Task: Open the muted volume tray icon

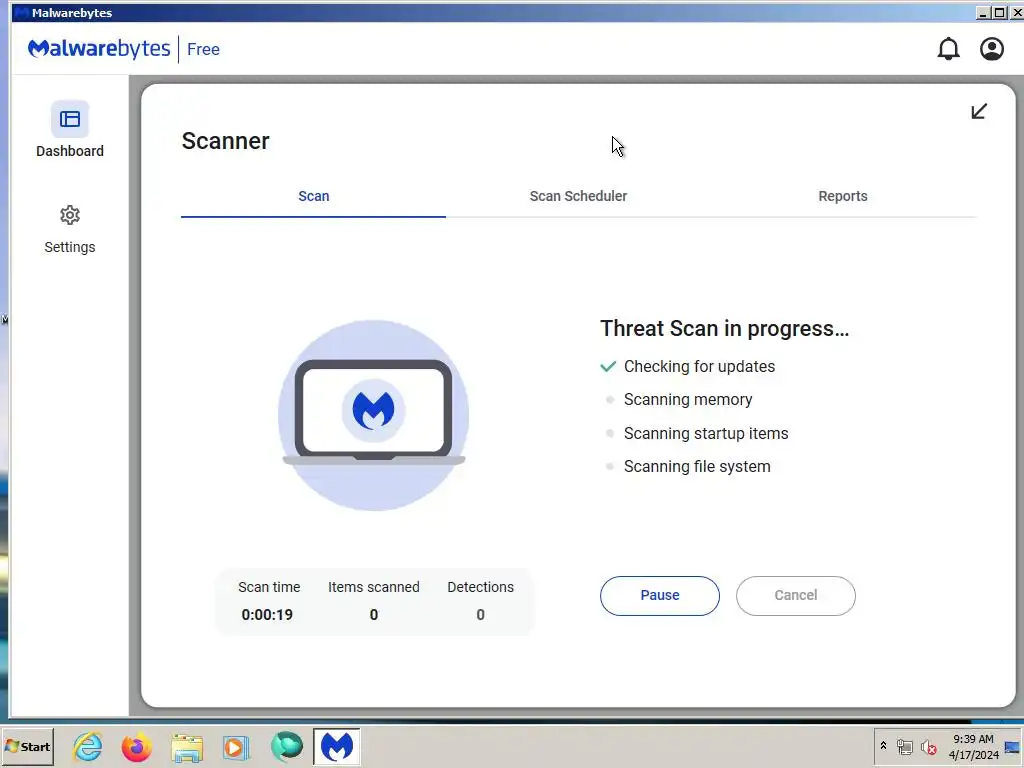Action: click(x=928, y=746)
